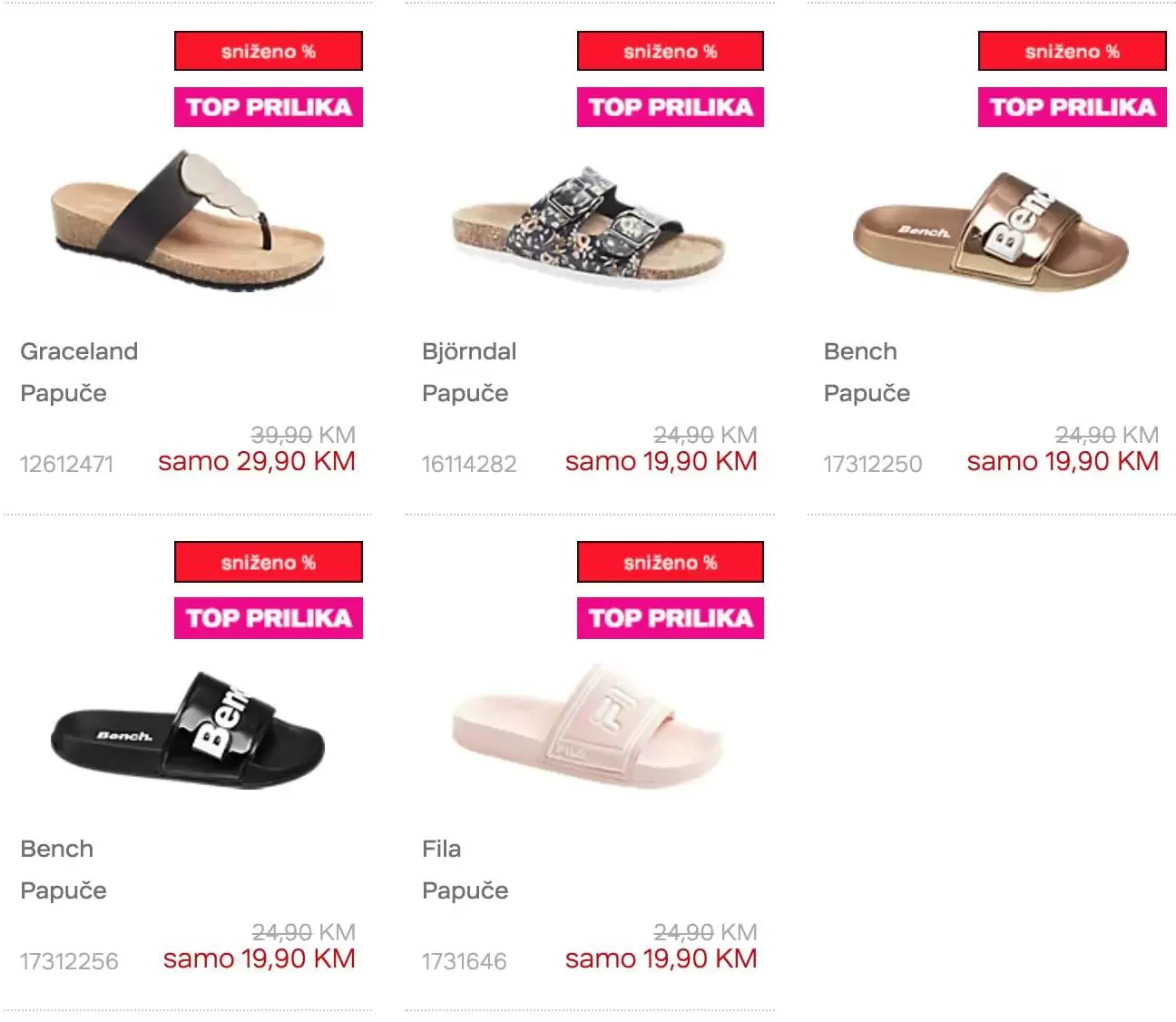This screenshot has width=1176, height=1022.
Task: Click the sniženo % badge above Fila slide
Action: 671,563
